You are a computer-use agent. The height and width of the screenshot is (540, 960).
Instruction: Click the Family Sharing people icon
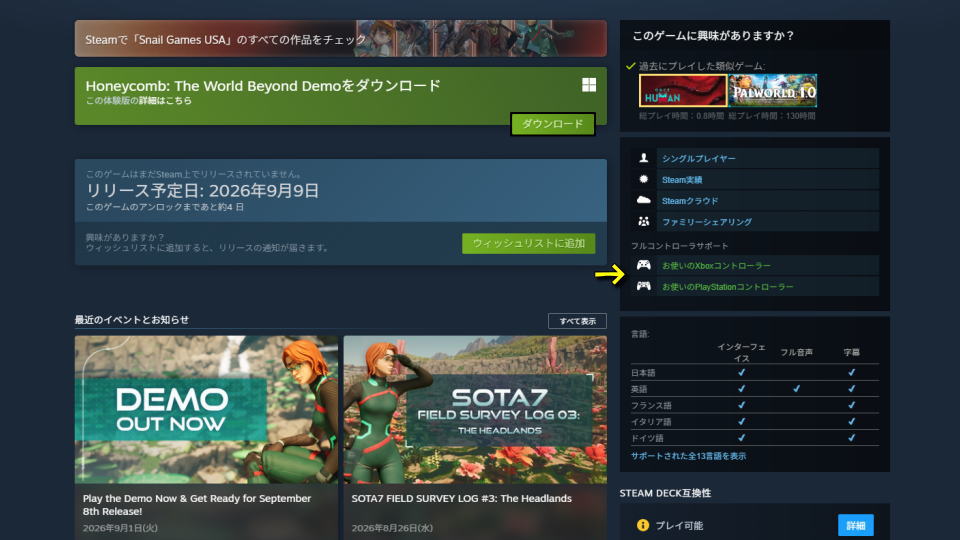[643, 222]
